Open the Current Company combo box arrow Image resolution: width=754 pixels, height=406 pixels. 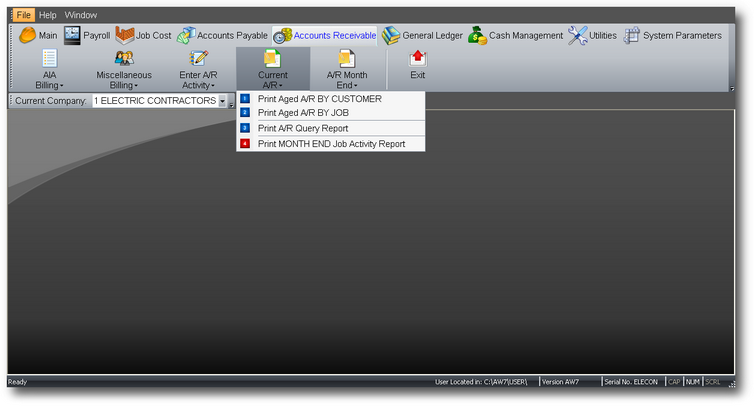tap(222, 101)
